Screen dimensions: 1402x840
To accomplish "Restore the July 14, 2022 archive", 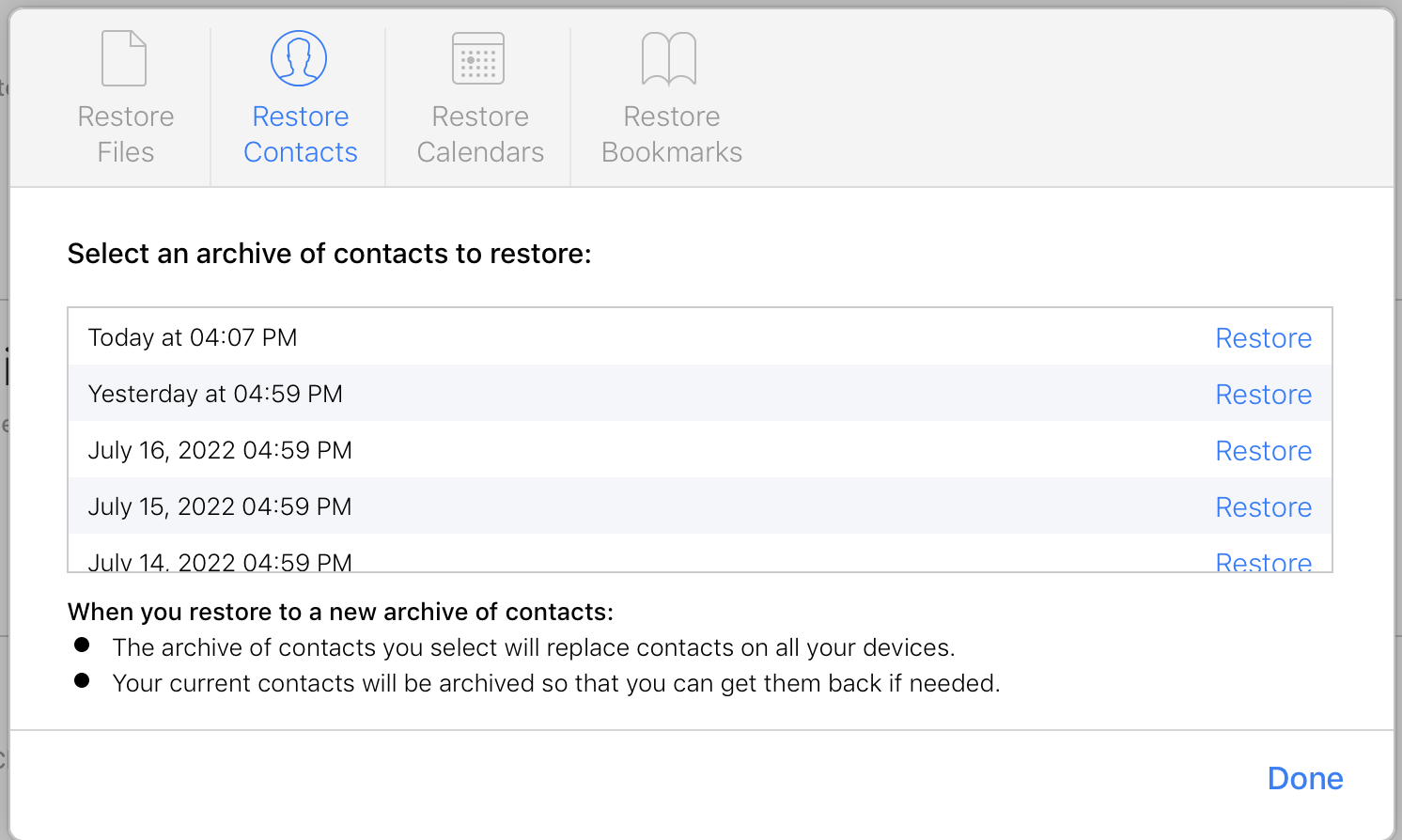I will (1263, 562).
